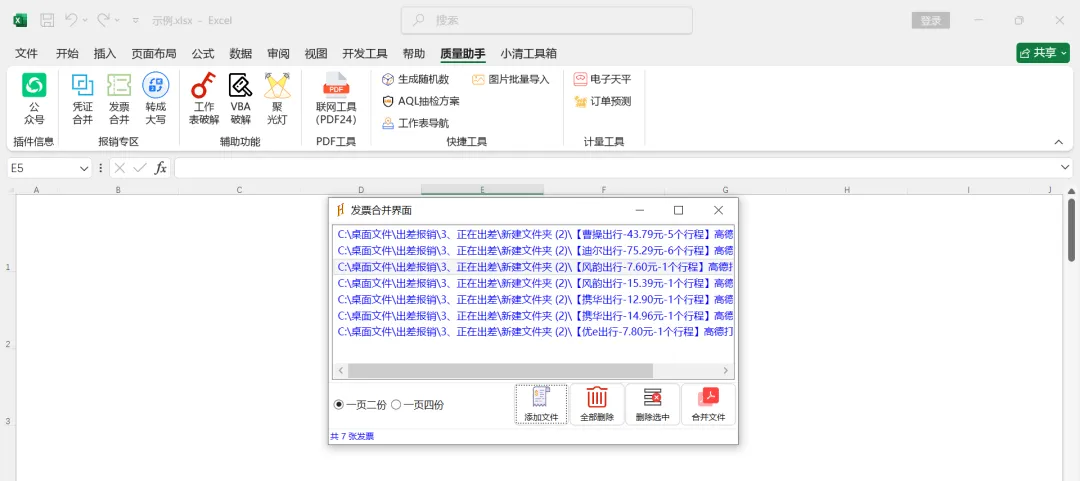Open 工作表导航
Viewport: 1080px width, 481px height.
point(415,123)
